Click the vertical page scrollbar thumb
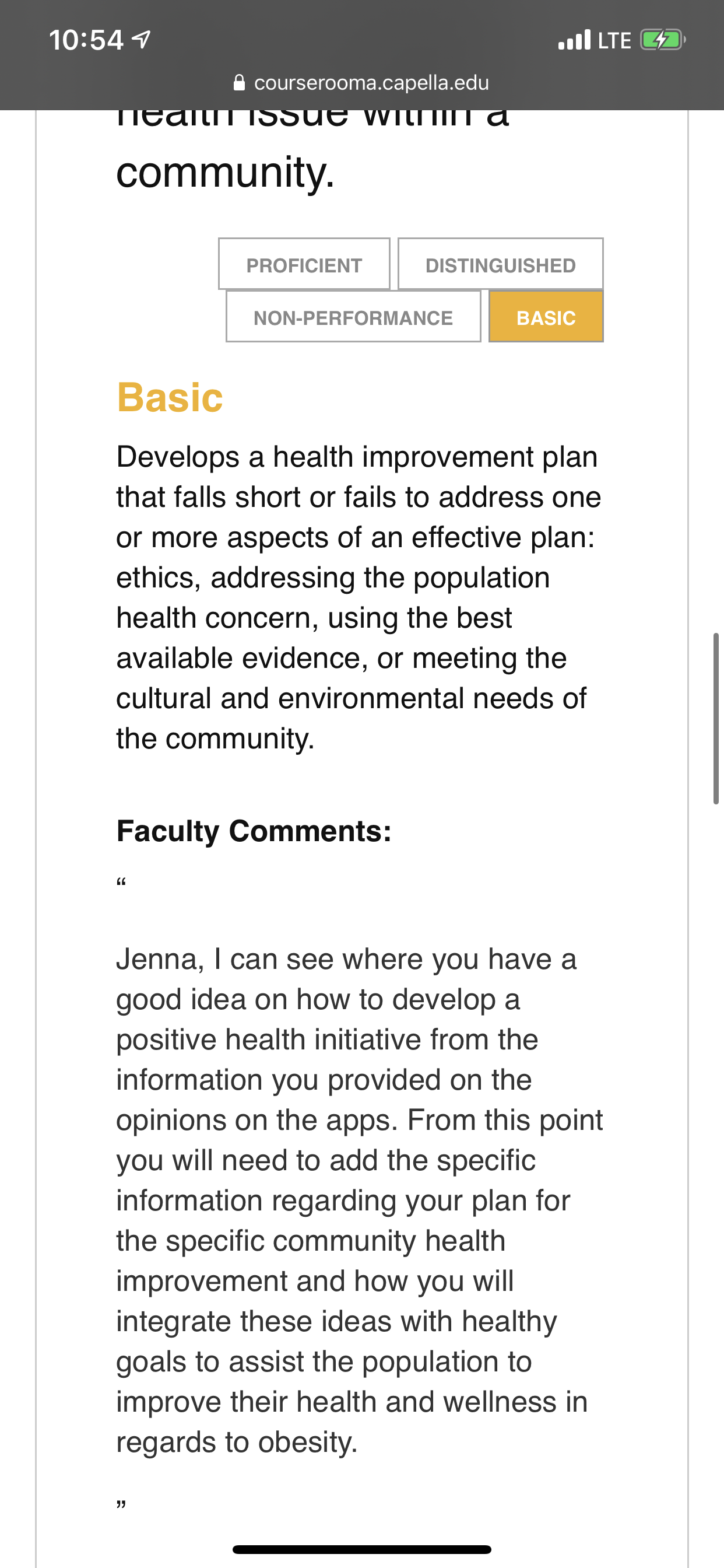 pos(716,718)
